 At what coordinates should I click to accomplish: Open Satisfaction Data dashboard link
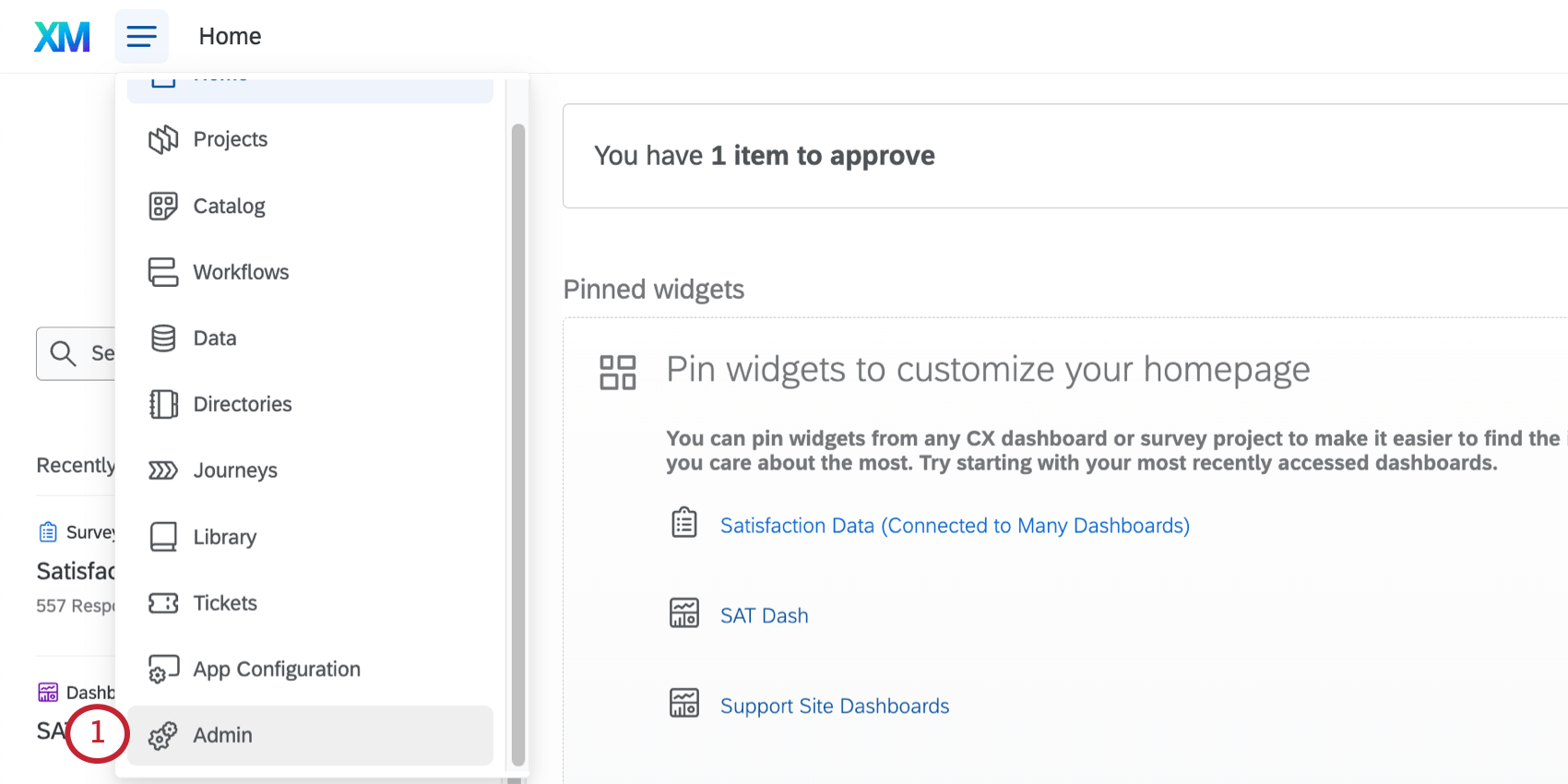click(x=955, y=526)
